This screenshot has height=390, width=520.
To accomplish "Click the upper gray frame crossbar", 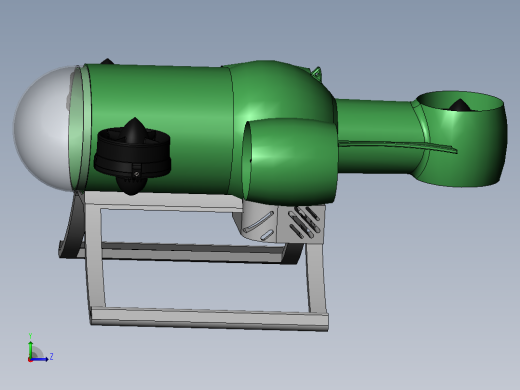I will point(163,203).
